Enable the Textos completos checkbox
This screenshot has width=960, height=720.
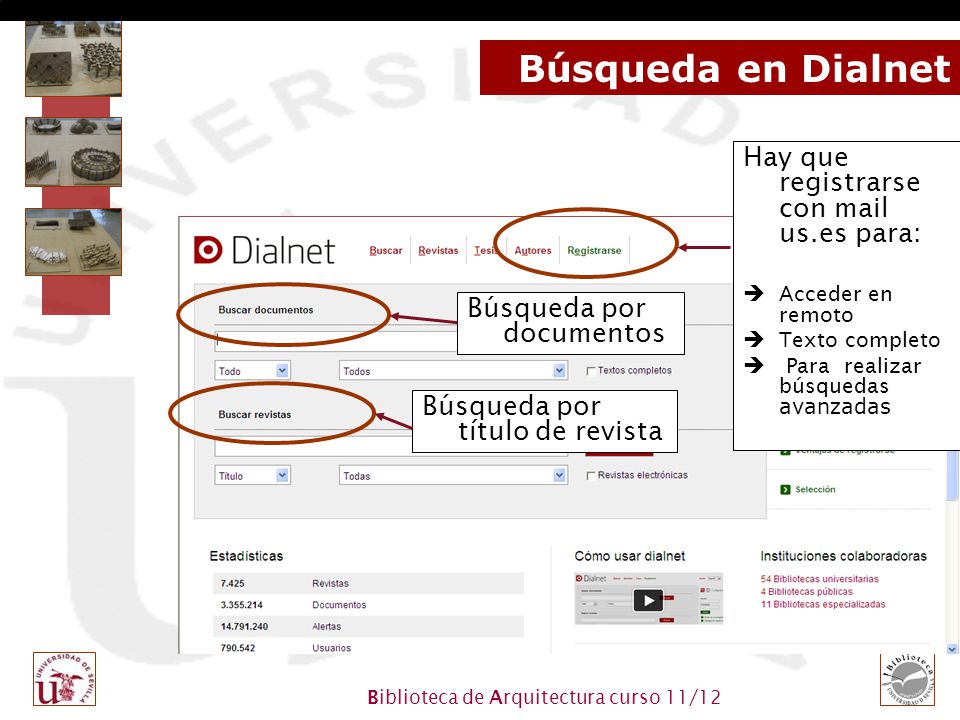pyautogui.click(x=591, y=370)
